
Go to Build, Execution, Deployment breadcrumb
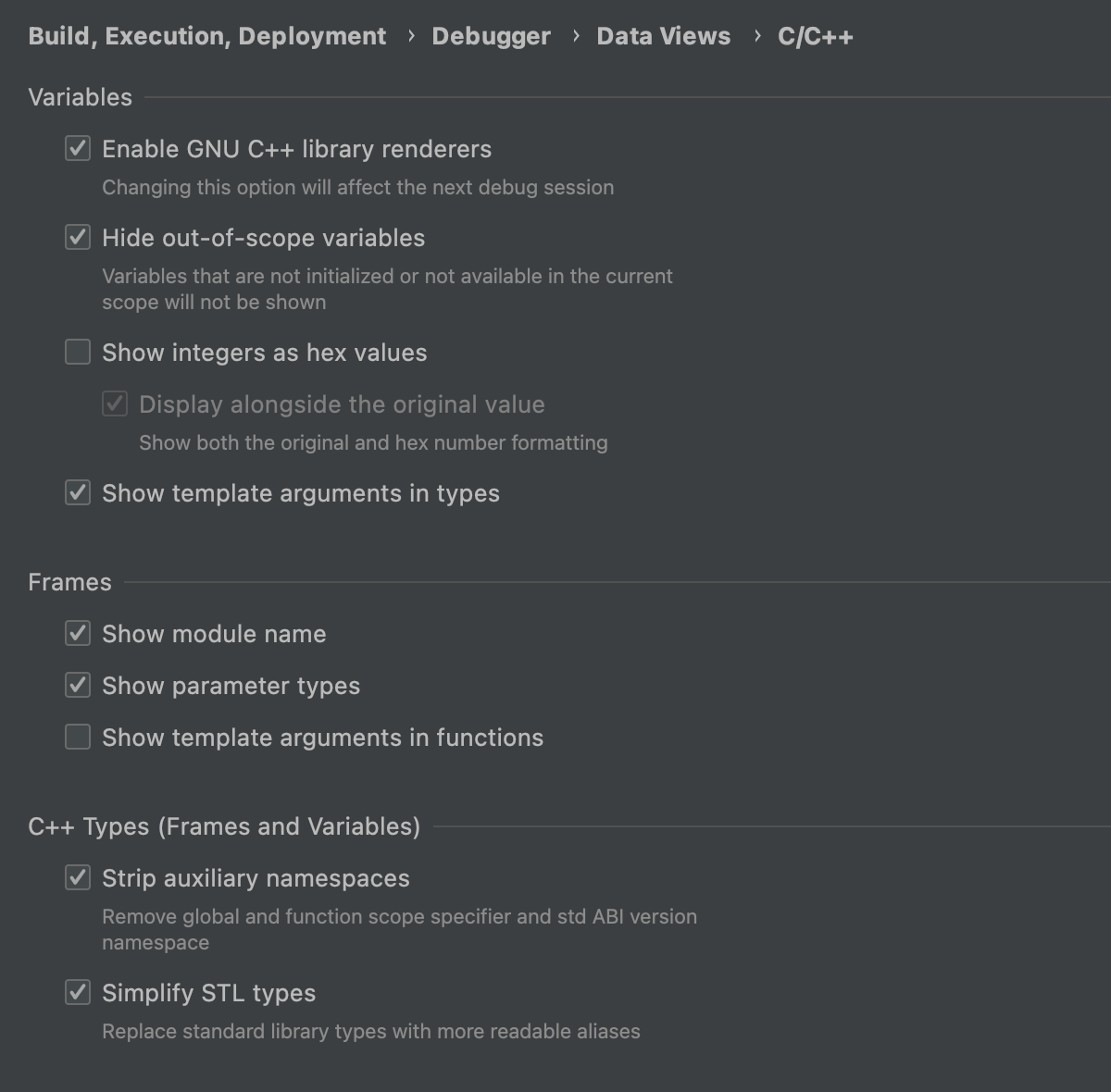click(207, 36)
